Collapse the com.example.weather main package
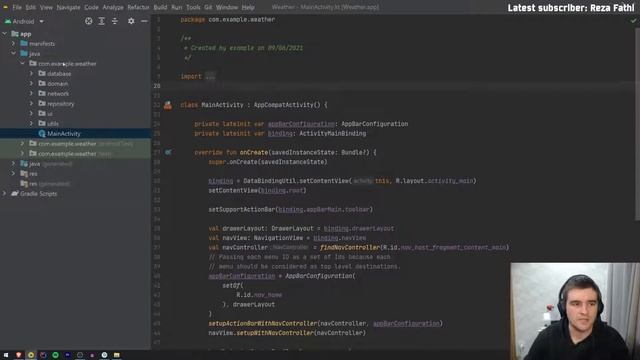 [x=22, y=64]
